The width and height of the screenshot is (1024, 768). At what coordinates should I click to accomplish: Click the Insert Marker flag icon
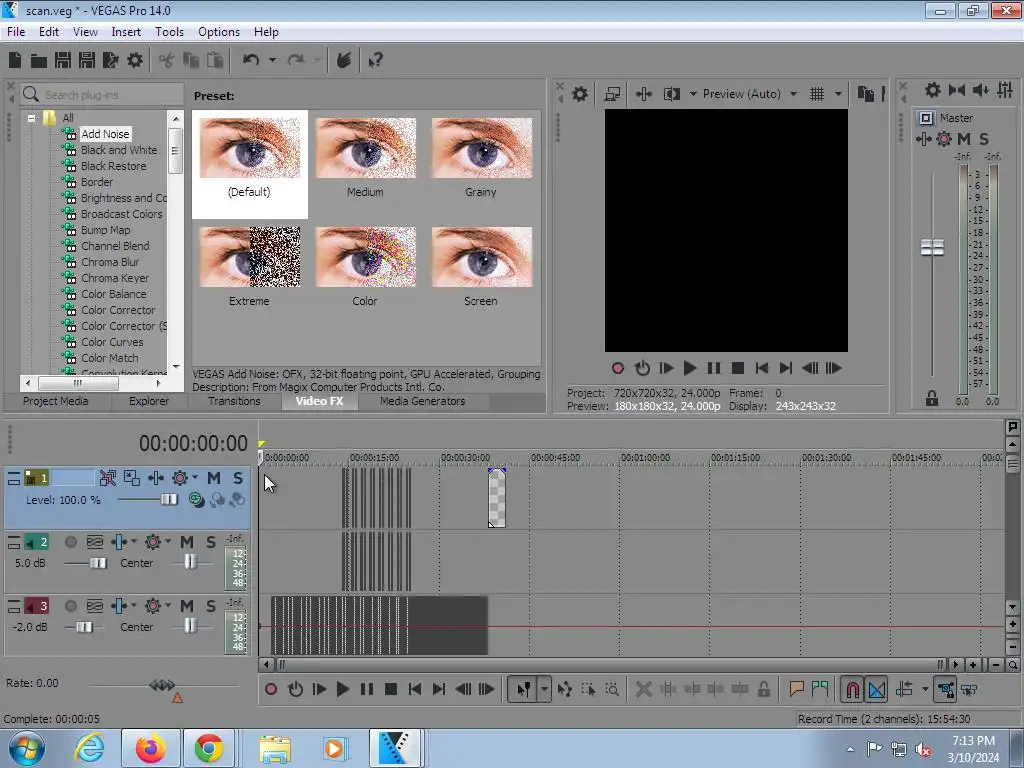796,689
